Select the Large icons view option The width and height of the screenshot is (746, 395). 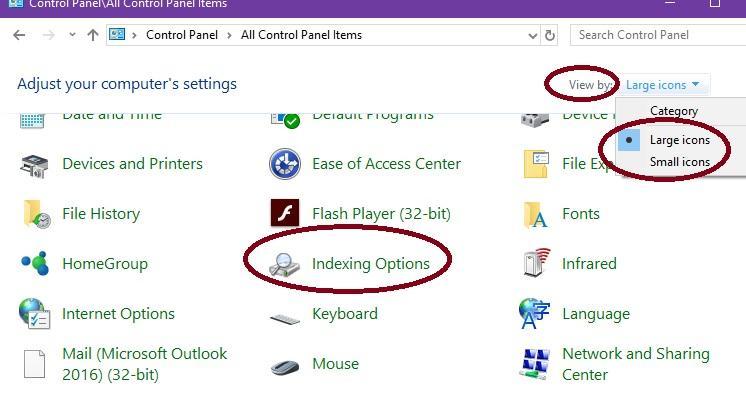[679, 140]
